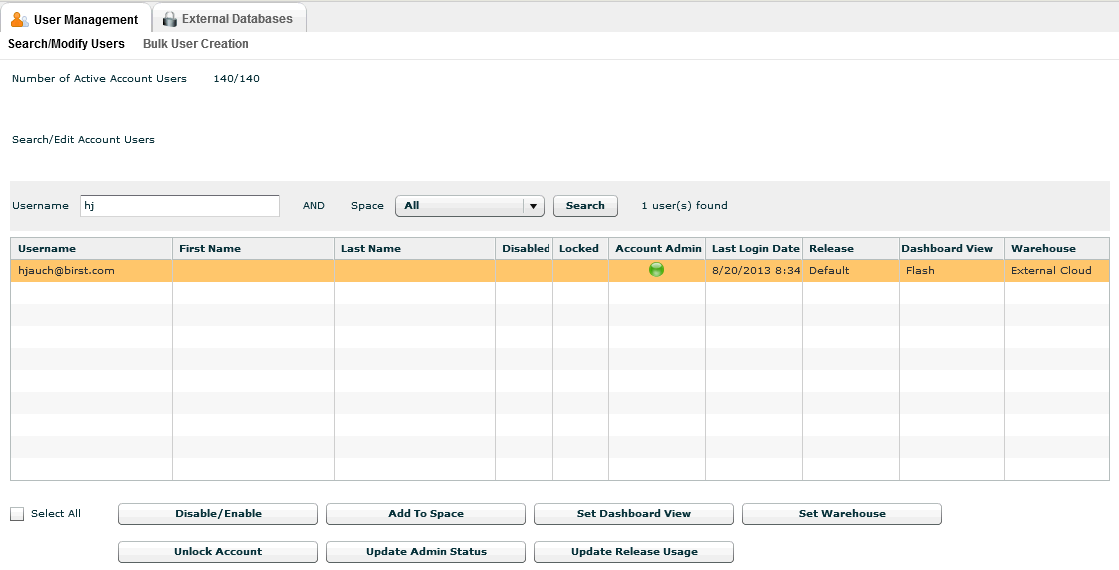This screenshot has height=570, width=1119.
Task: Click the Add To Space button
Action: click(425, 514)
